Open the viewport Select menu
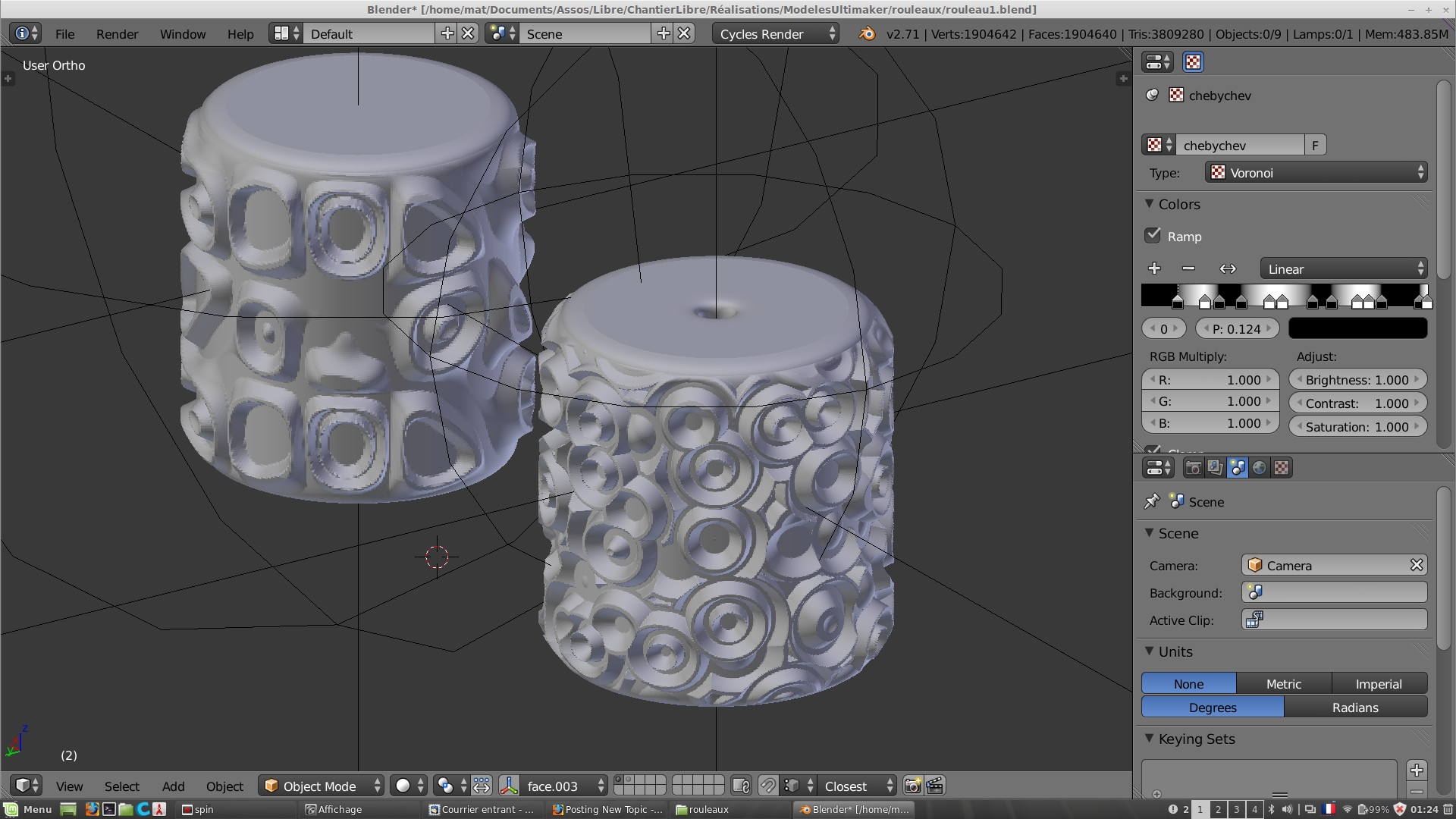Image resolution: width=1456 pixels, height=819 pixels. [121, 786]
